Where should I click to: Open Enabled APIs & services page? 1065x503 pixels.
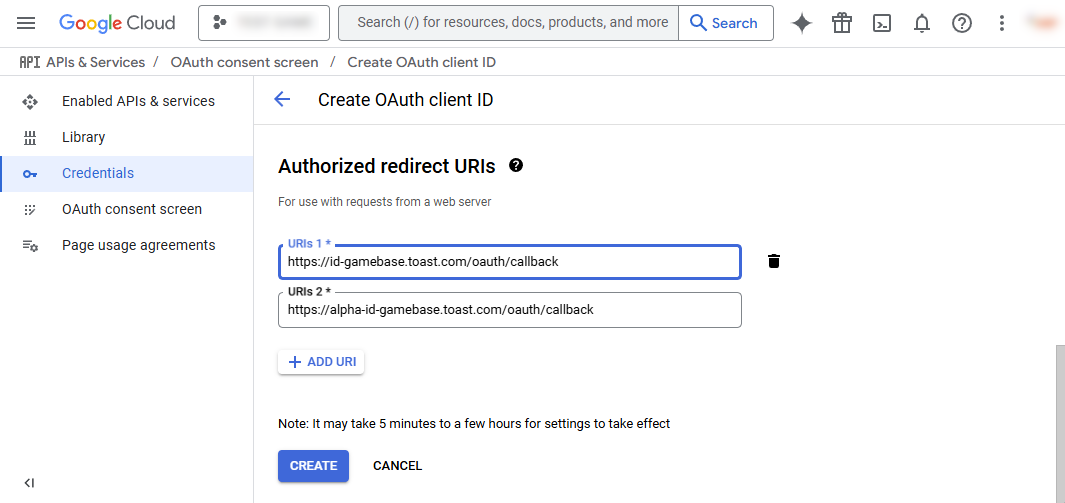[127, 101]
